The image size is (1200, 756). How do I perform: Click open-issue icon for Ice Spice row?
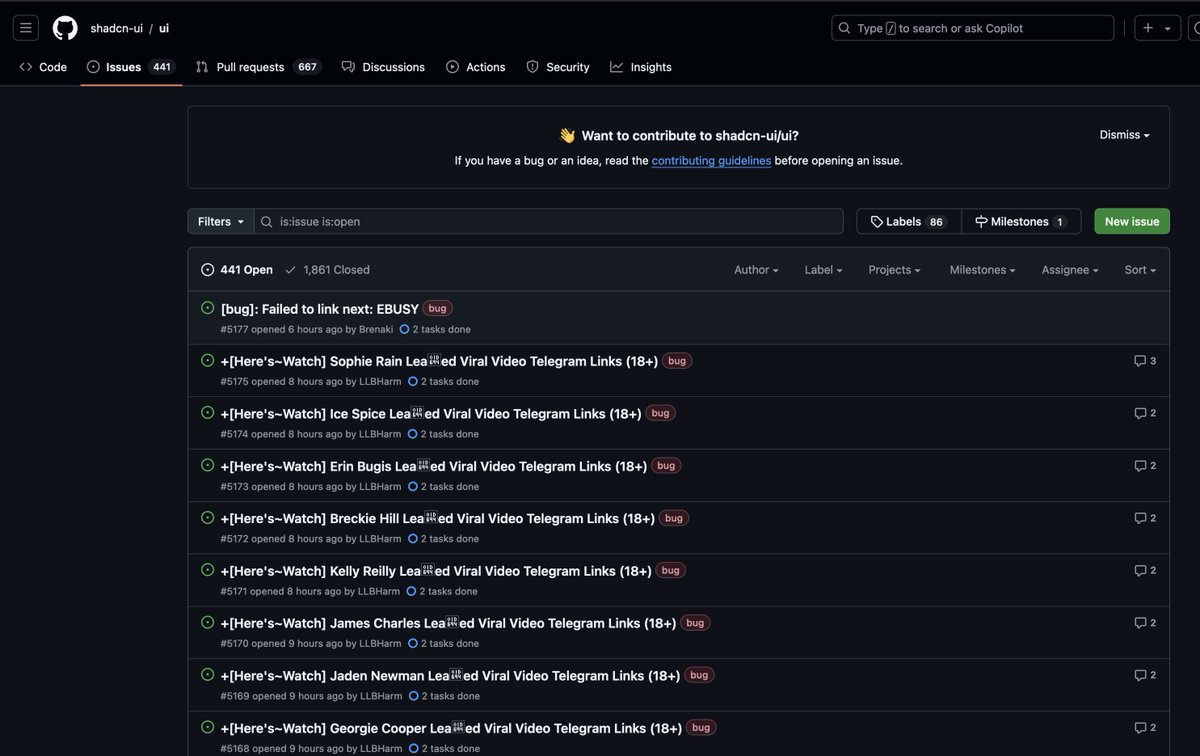(x=207, y=412)
